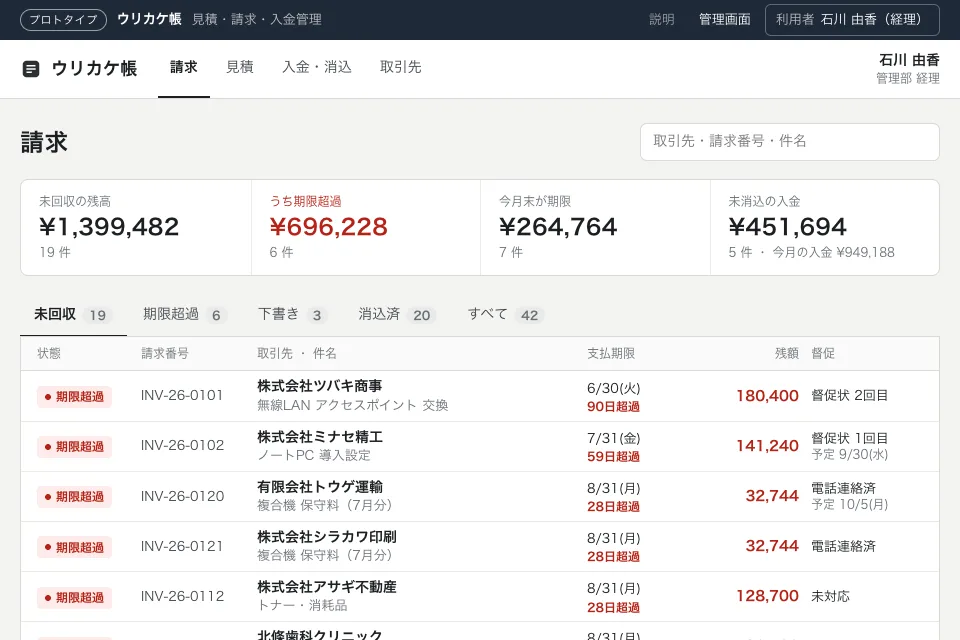
Task: Open the 入金・消込 tab
Action: click(317, 67)
